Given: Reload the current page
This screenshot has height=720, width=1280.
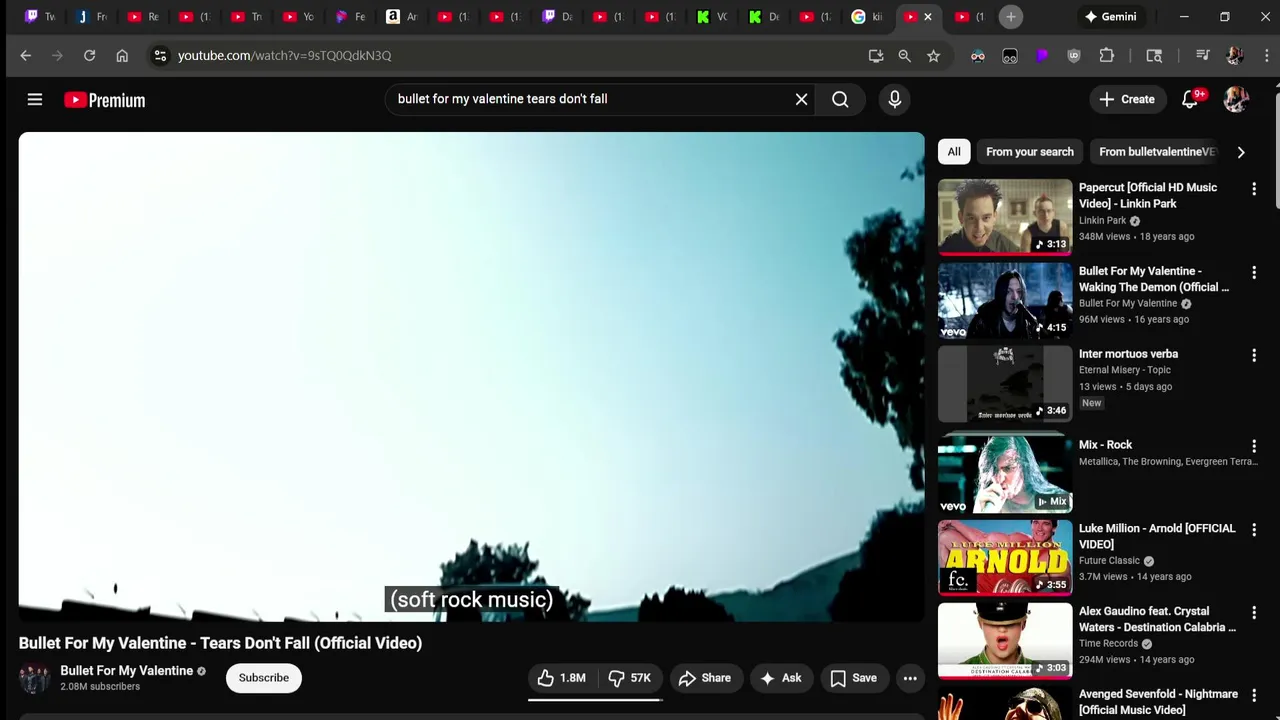Looking at the screenshot, I should tap(89, 56).
